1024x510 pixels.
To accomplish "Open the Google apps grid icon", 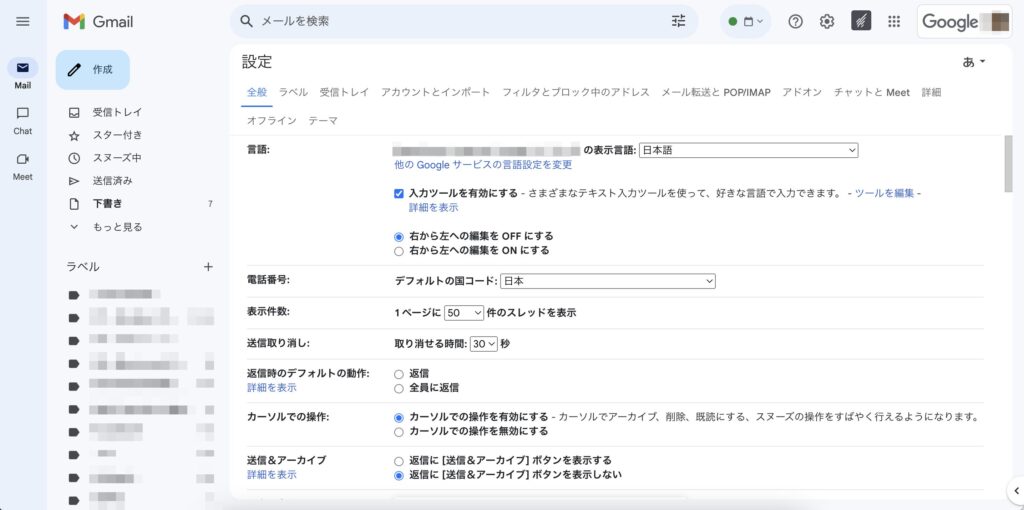I will (894, 21).
